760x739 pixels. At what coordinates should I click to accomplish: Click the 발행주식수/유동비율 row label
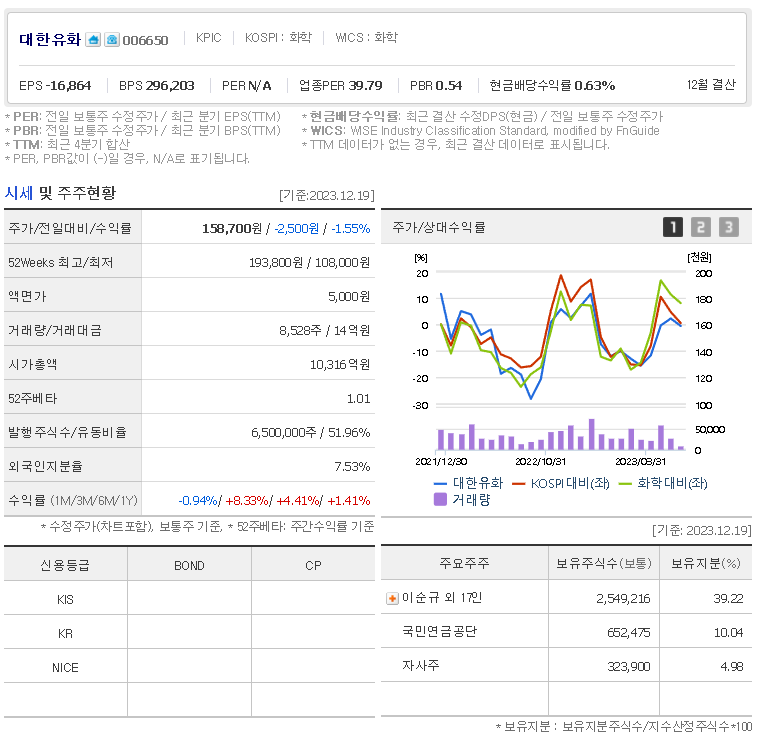(67, 432)
